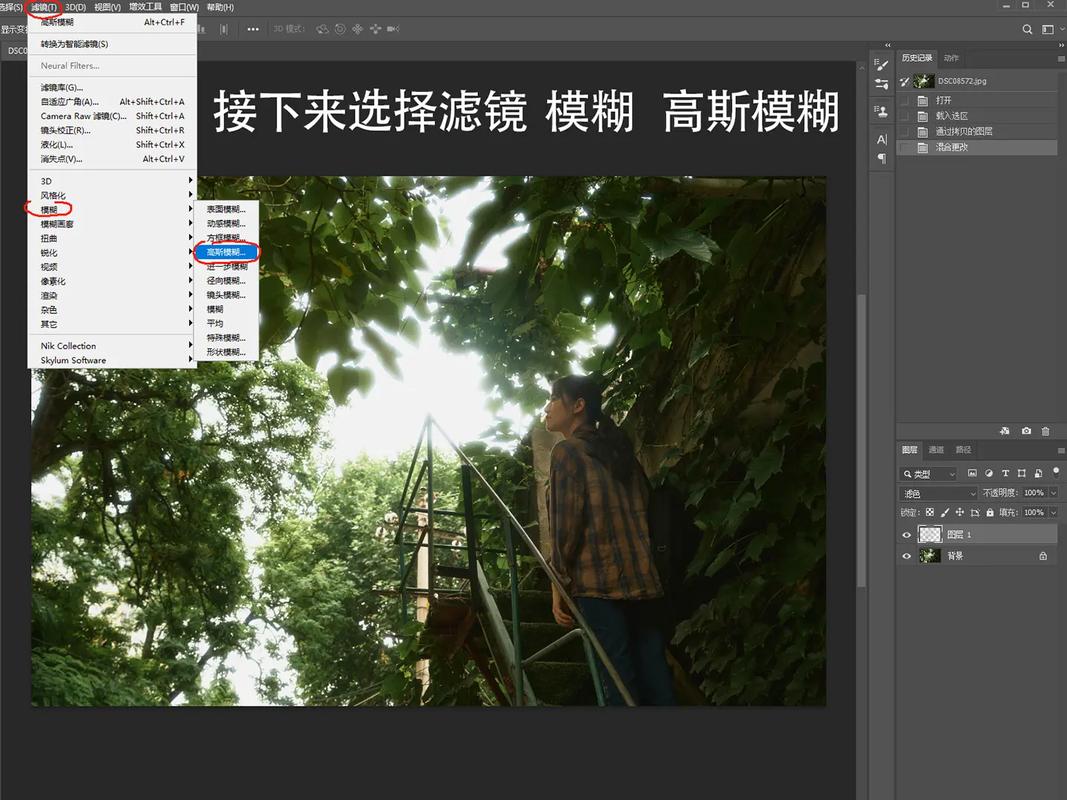Open the 不透明度 opacity dropdown arrow
The width and height of the screenshot is (1067, 800).
coord(1053,493)
